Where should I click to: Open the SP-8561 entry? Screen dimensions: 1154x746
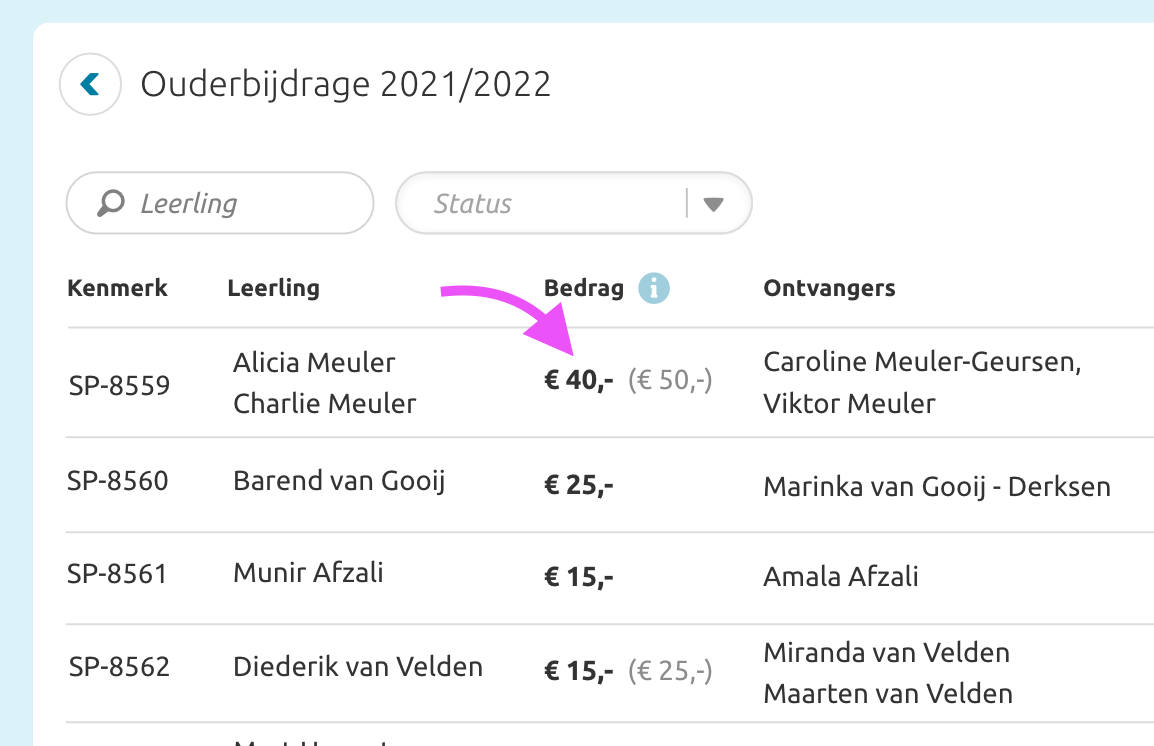(x=118, y=574)
